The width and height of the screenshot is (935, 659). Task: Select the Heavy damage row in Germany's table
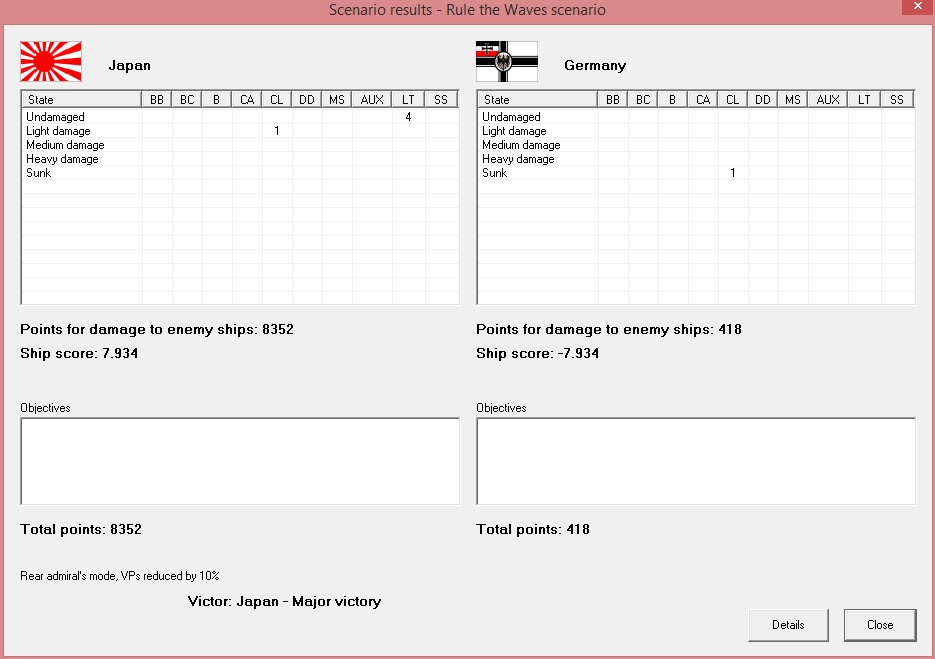[x=696, y=159]
